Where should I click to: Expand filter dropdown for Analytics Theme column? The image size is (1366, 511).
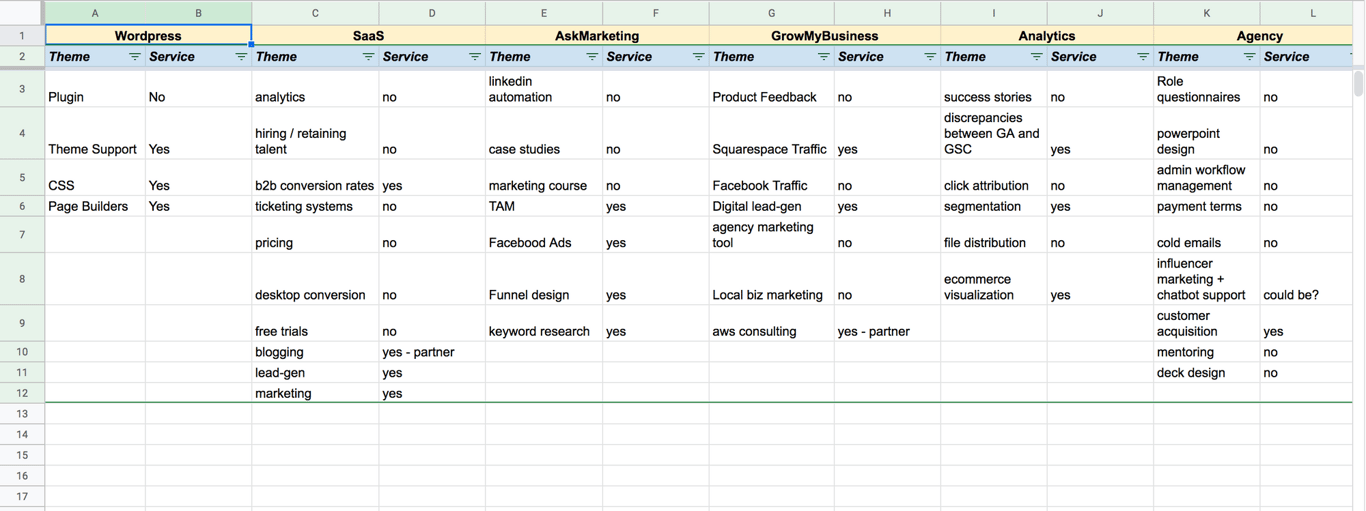click(x=1037, y=57)
